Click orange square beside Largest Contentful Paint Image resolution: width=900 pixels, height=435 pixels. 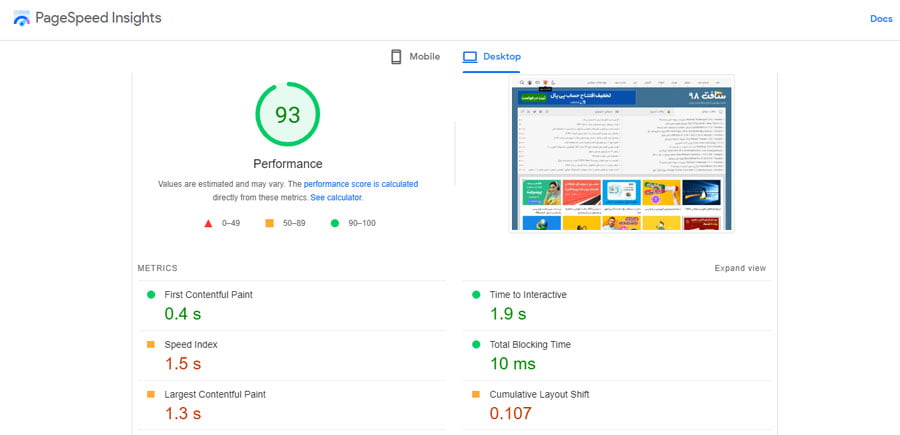coord(151,394)
